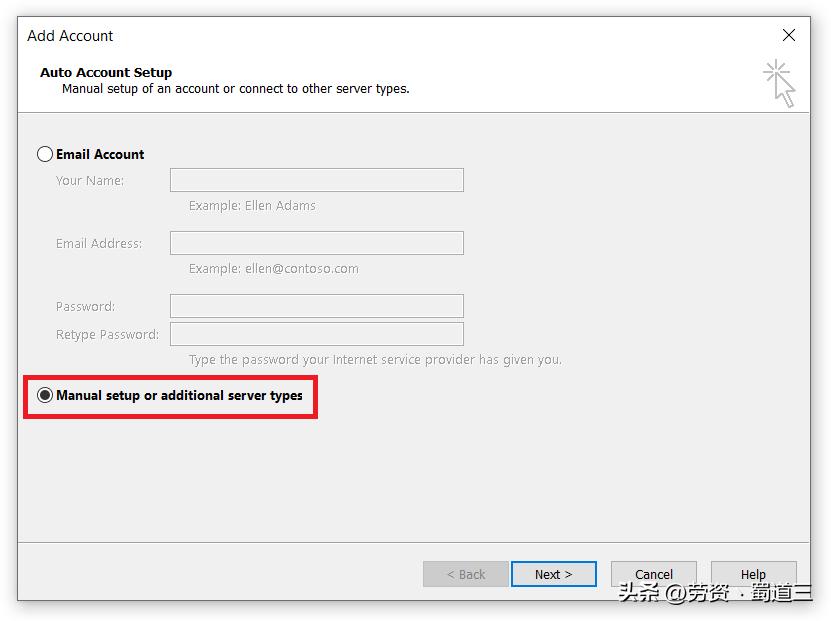The width and height of the screenshot is (831, 621).
Task: Click the 'Manual setup of an account' description
Action: click(235, 88)
